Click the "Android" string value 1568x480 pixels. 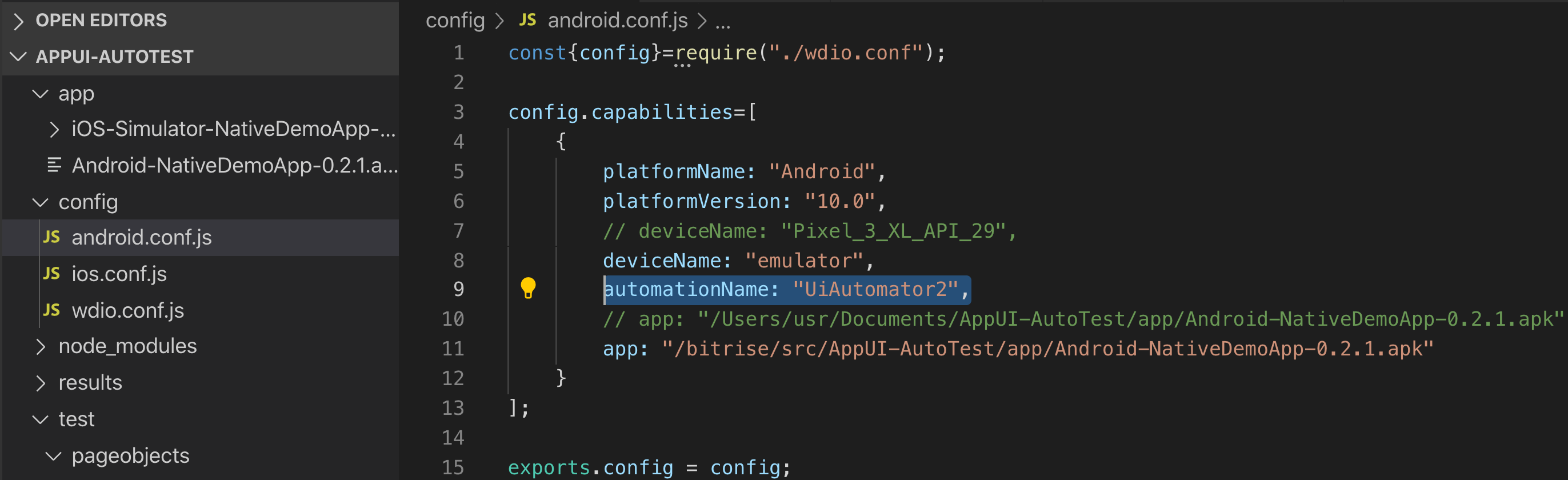822,171
